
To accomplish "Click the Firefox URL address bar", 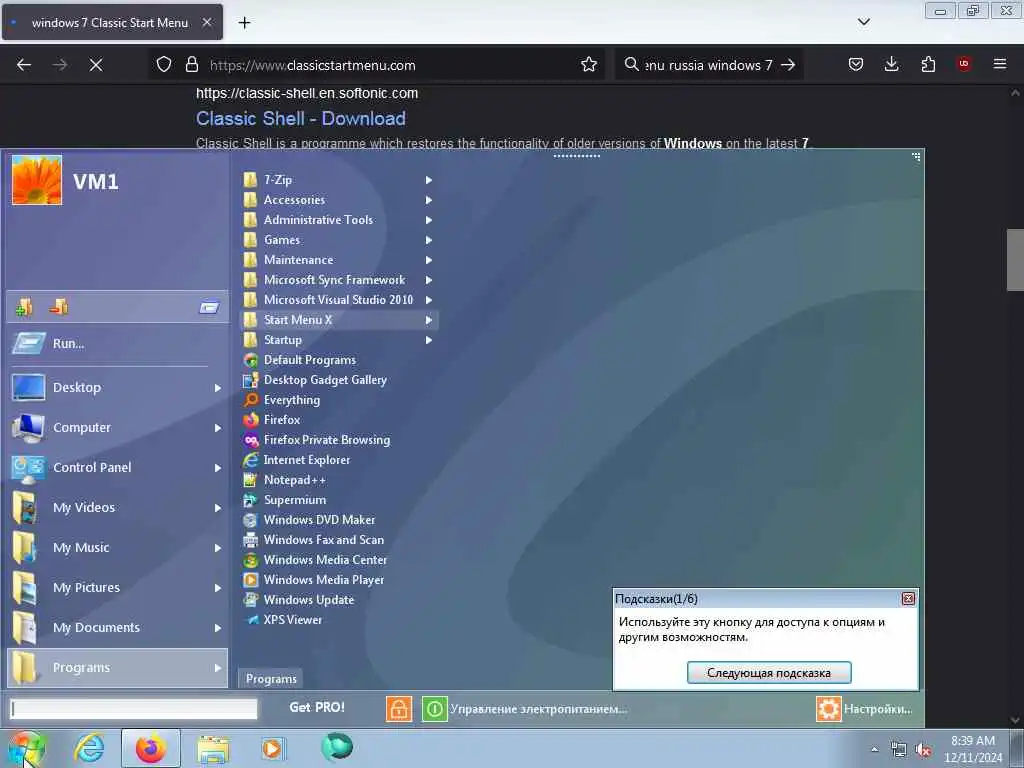I will (392, 65).
